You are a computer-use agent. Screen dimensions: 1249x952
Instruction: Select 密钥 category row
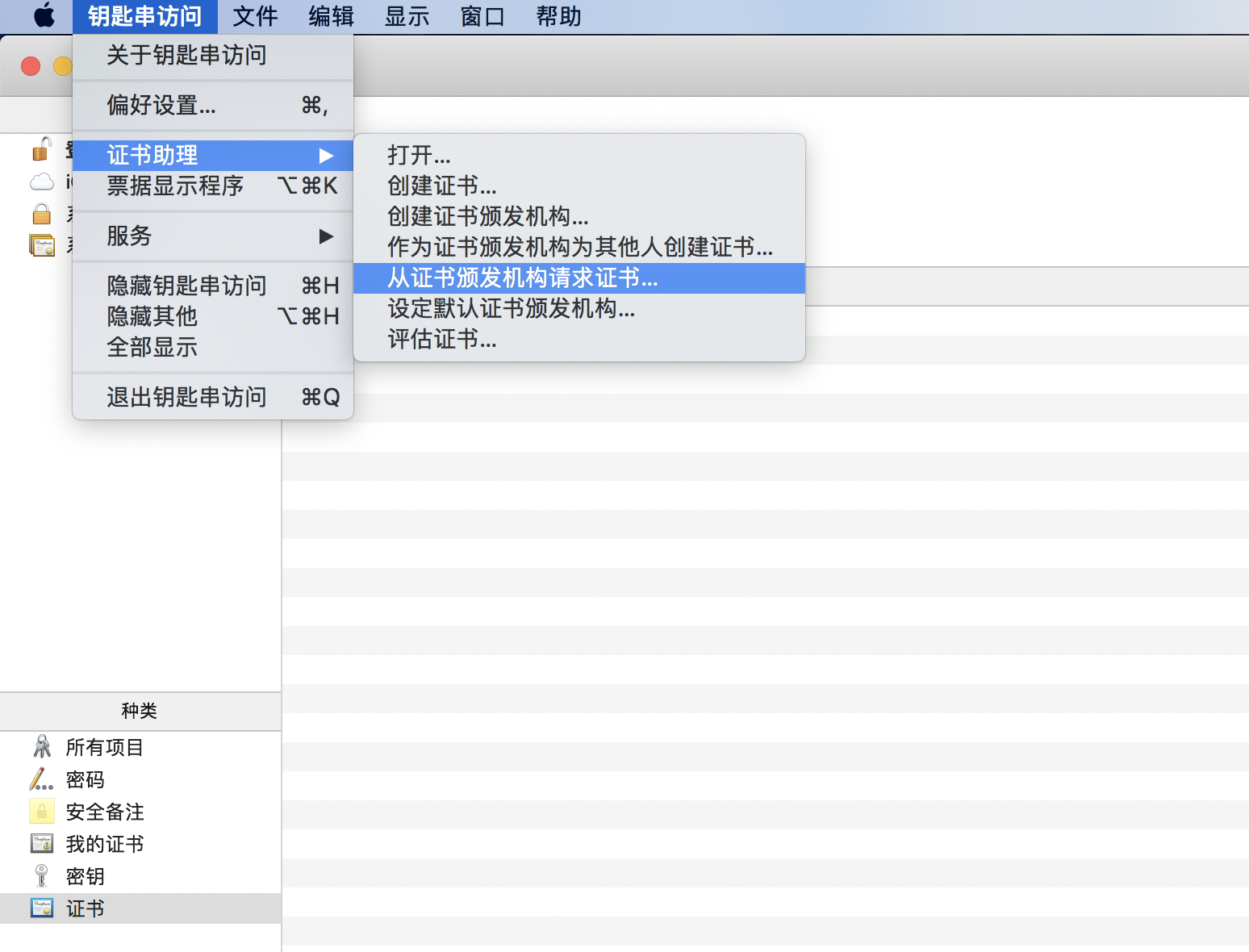tap(140, 876)
